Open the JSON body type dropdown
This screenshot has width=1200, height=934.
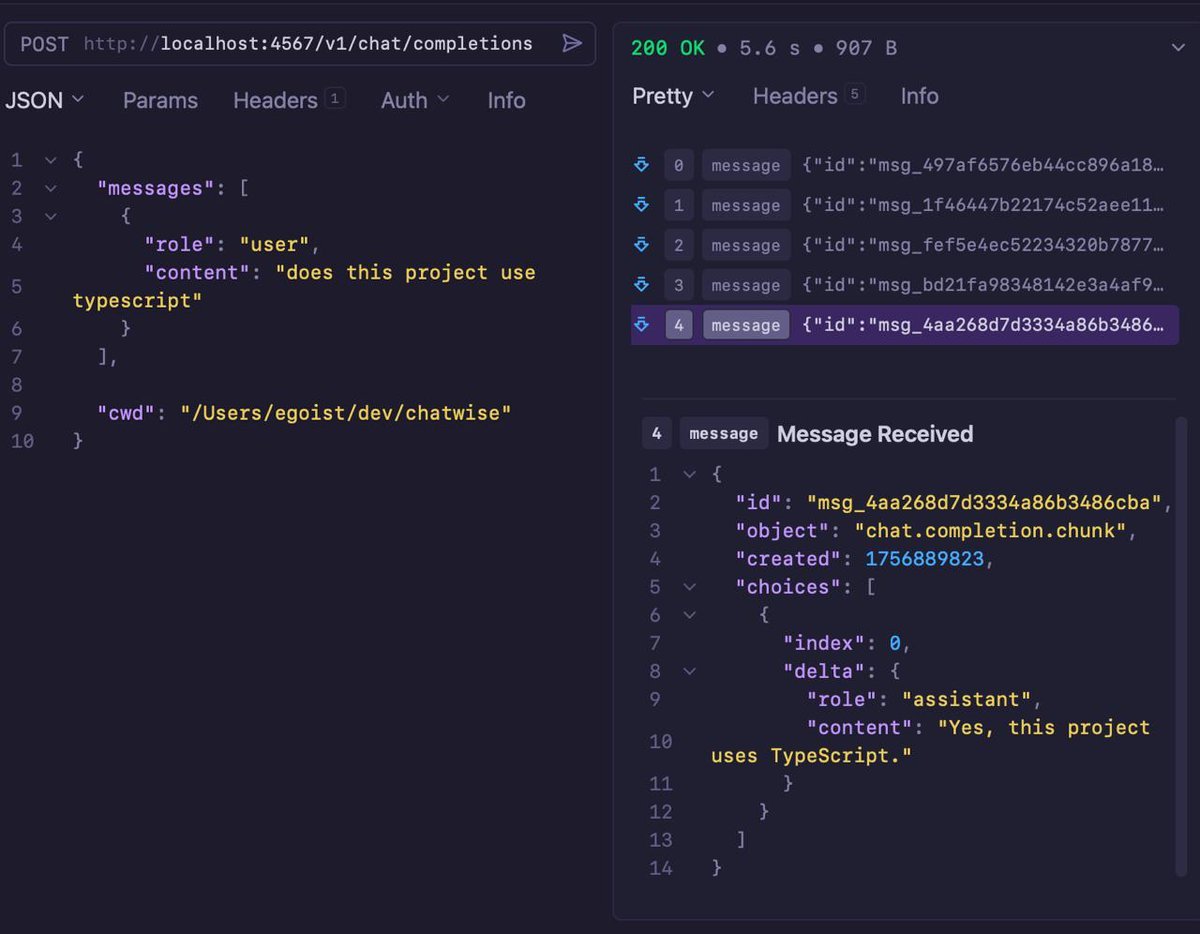click(x=44, y=100)
